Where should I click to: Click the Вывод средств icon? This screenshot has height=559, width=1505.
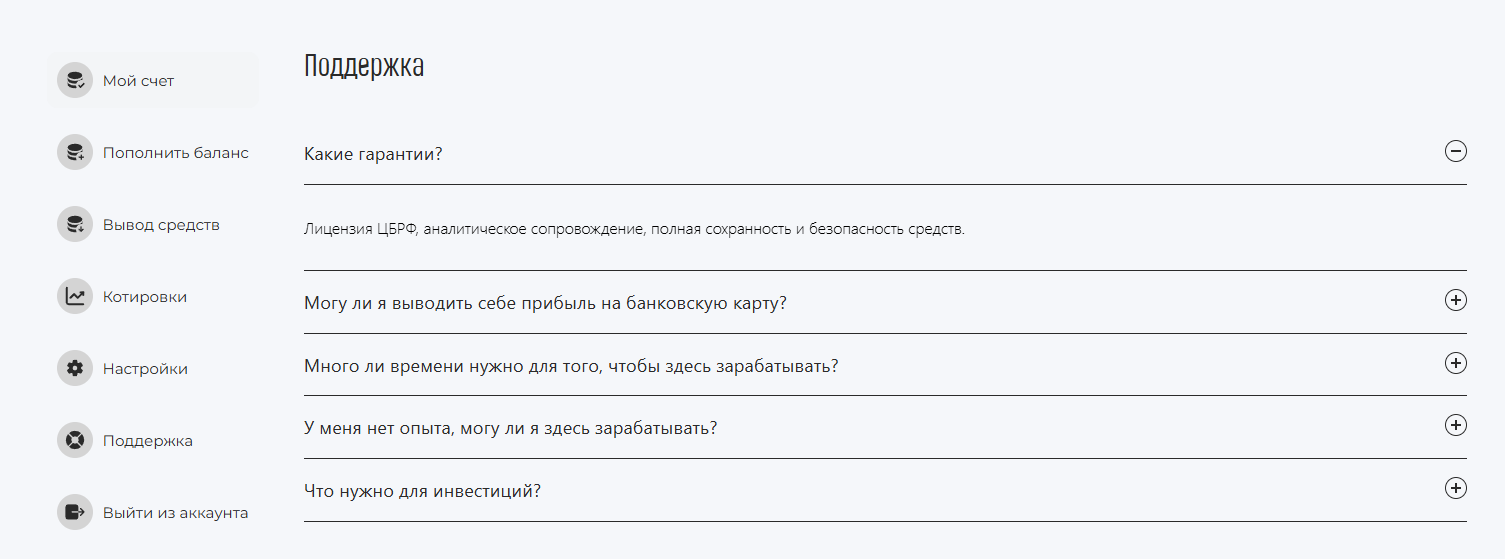tap(75, 224)
